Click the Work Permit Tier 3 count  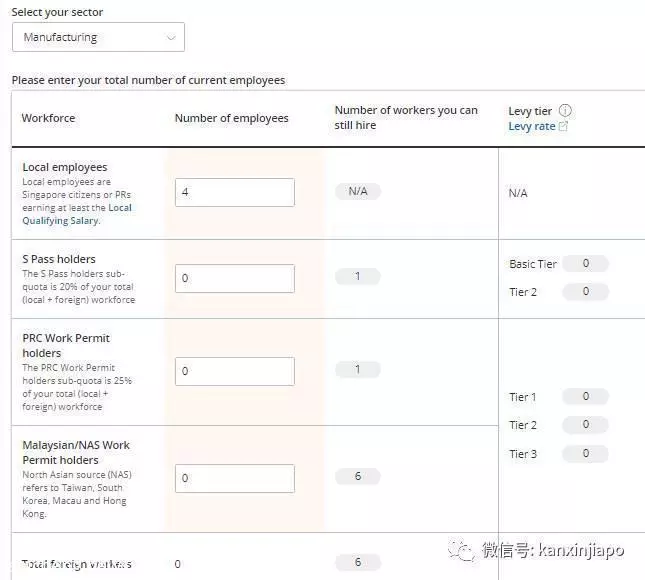pyautogui.click(x=585, y=453)
